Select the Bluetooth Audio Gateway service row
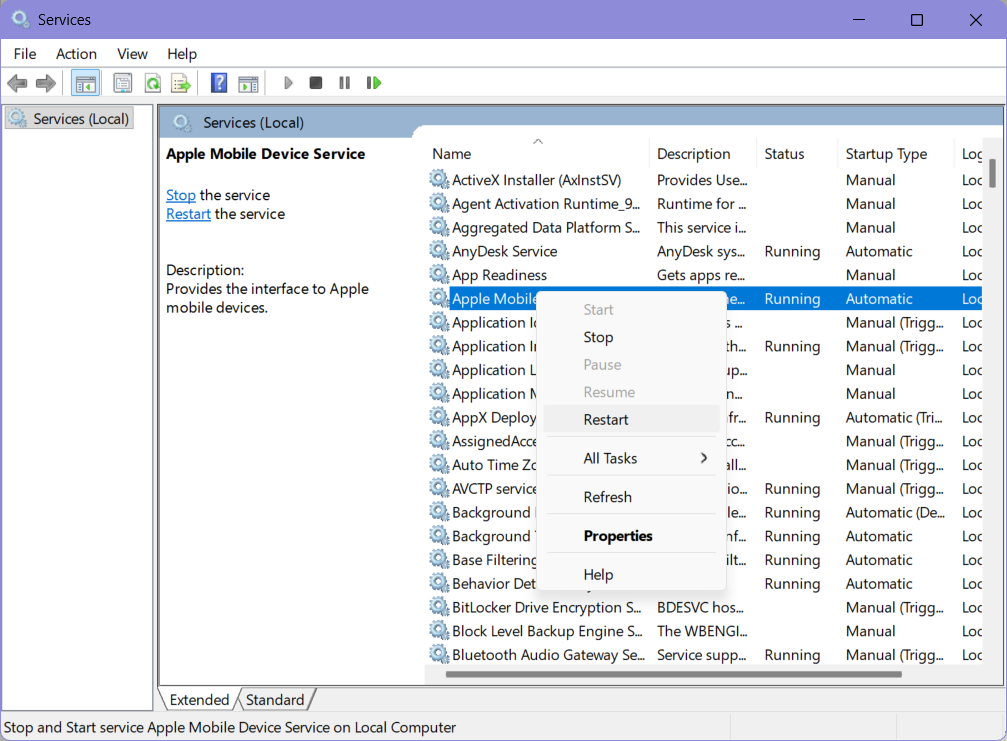Viewport: 1007px width, 741px height. (704, 655)
